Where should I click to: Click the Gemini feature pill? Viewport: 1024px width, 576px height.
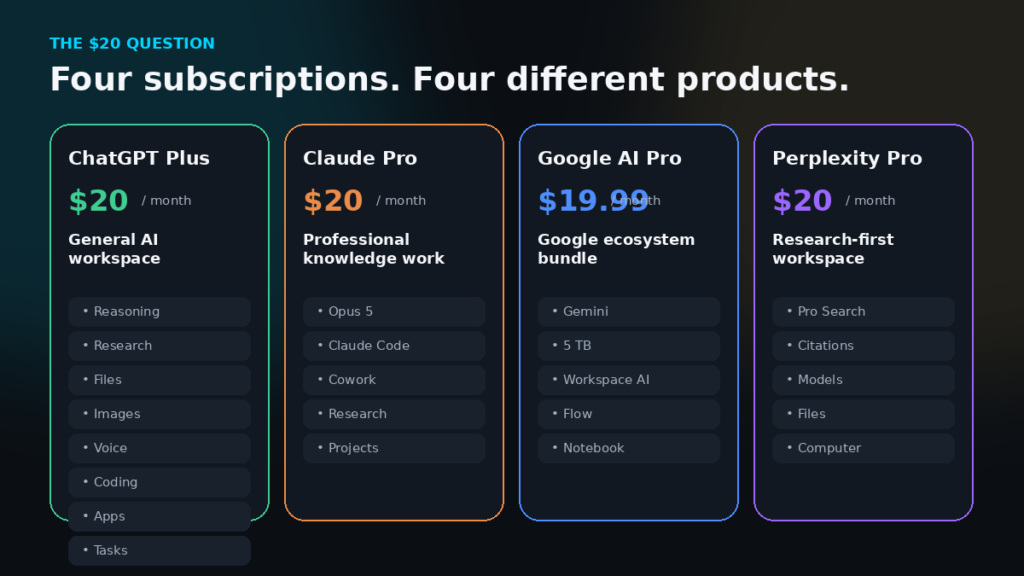[x=629, y=312]
